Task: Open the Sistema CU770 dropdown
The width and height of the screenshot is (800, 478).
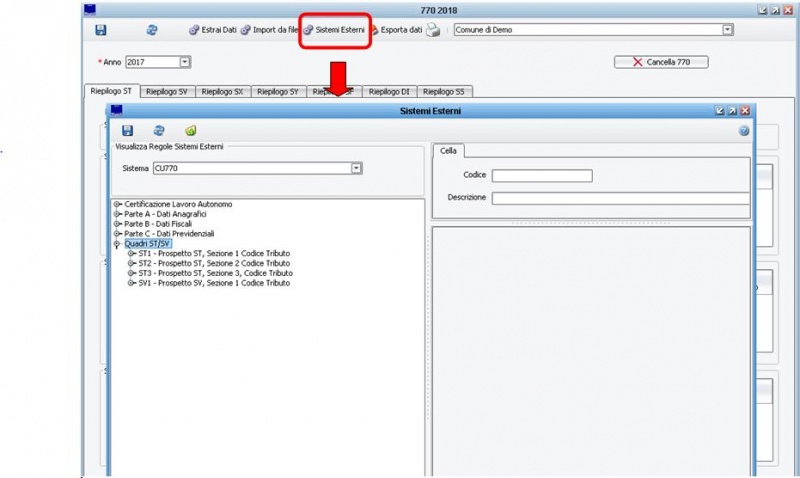Action: pyautogui.click(x=356, y=168)
